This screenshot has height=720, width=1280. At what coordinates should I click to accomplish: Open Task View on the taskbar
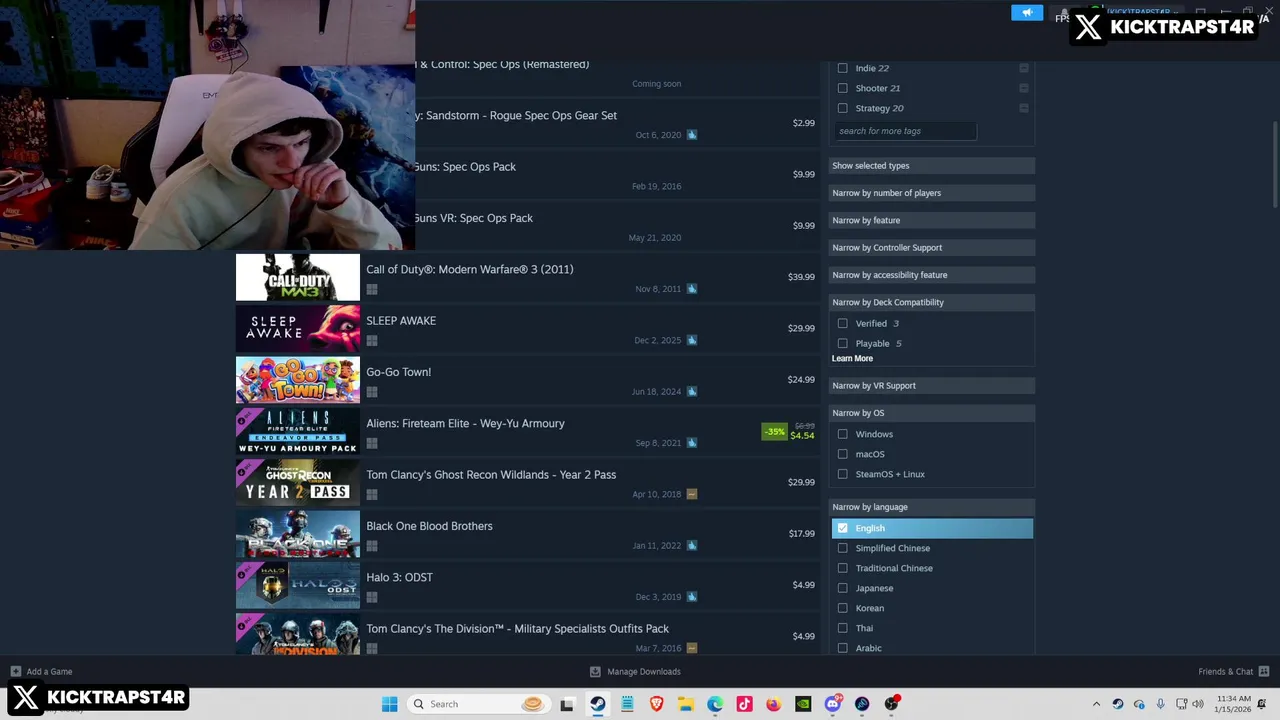coord(567,704)
